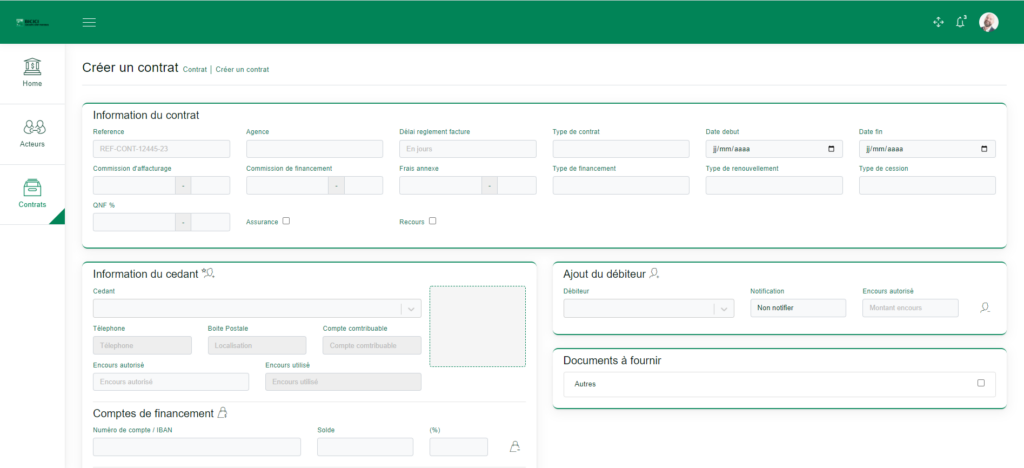Go to Home in the sidebar
The image size is (1024, 468).
32,72
